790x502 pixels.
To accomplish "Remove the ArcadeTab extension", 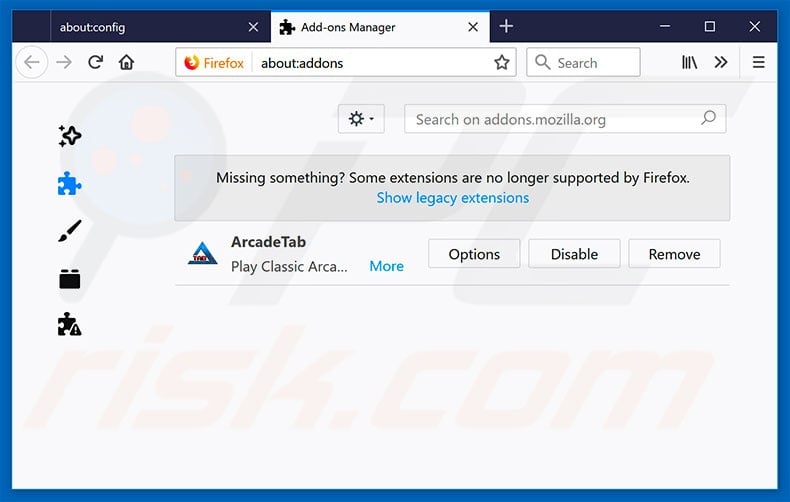I will [x=674, y=254].
